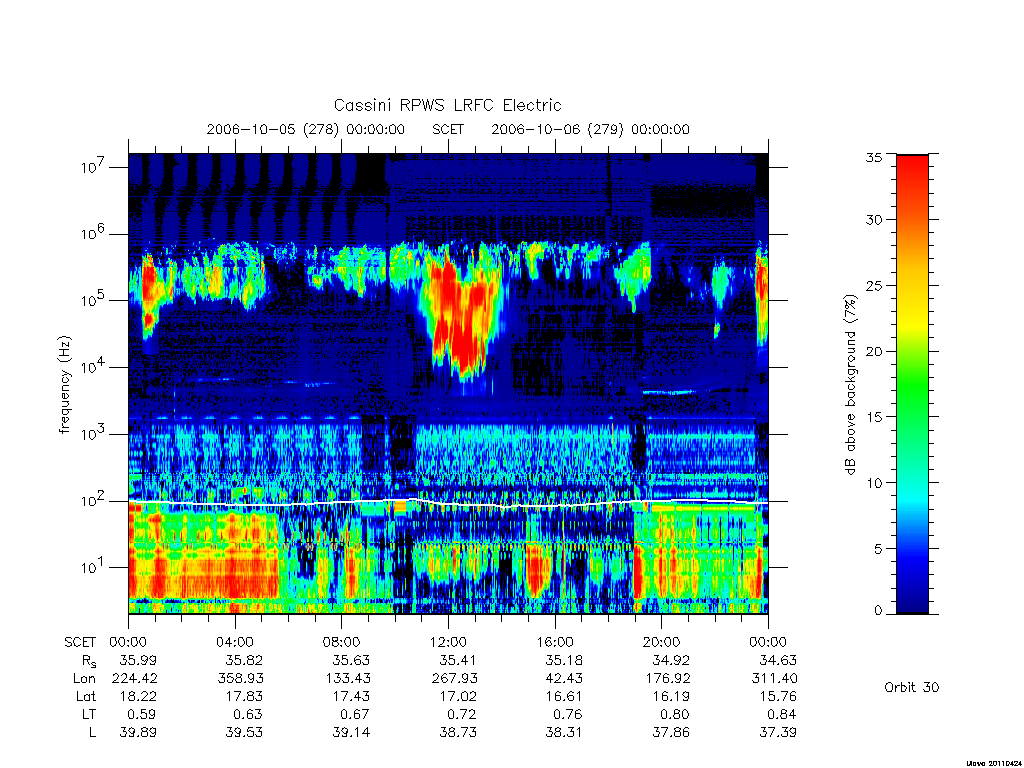The width and height of the screenshot is (1024, 768).
Task: Click the Lon value "311.40"
Action: [x=775, y=679]
